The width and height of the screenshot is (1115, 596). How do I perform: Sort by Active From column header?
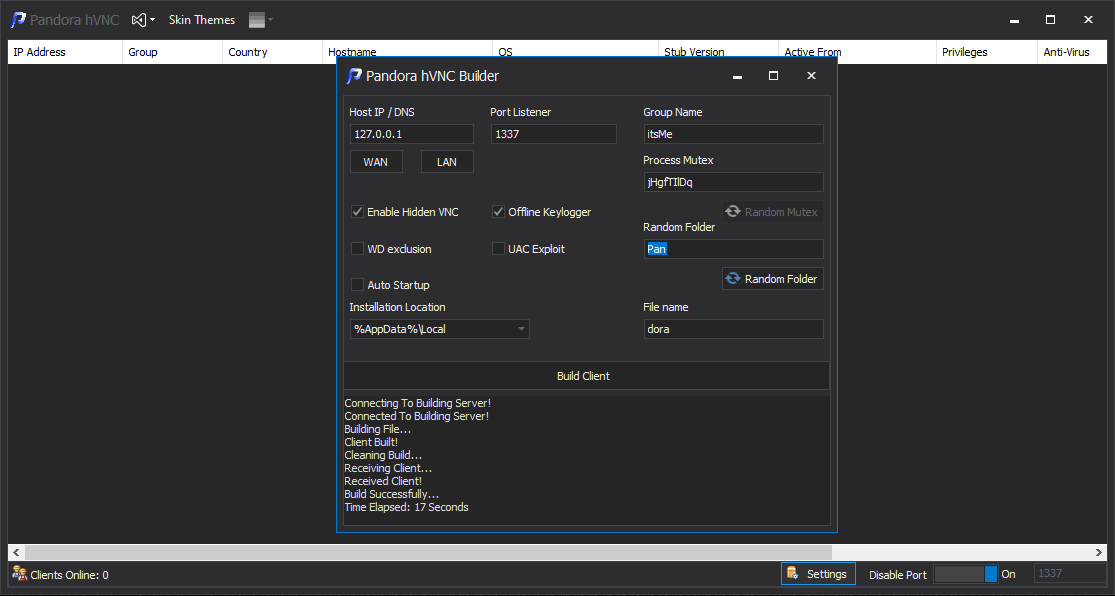click(857, 52)
